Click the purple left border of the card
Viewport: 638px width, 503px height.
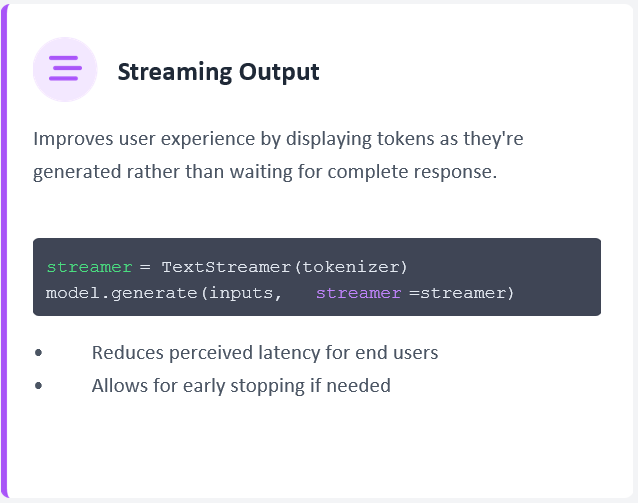(4, 250)
